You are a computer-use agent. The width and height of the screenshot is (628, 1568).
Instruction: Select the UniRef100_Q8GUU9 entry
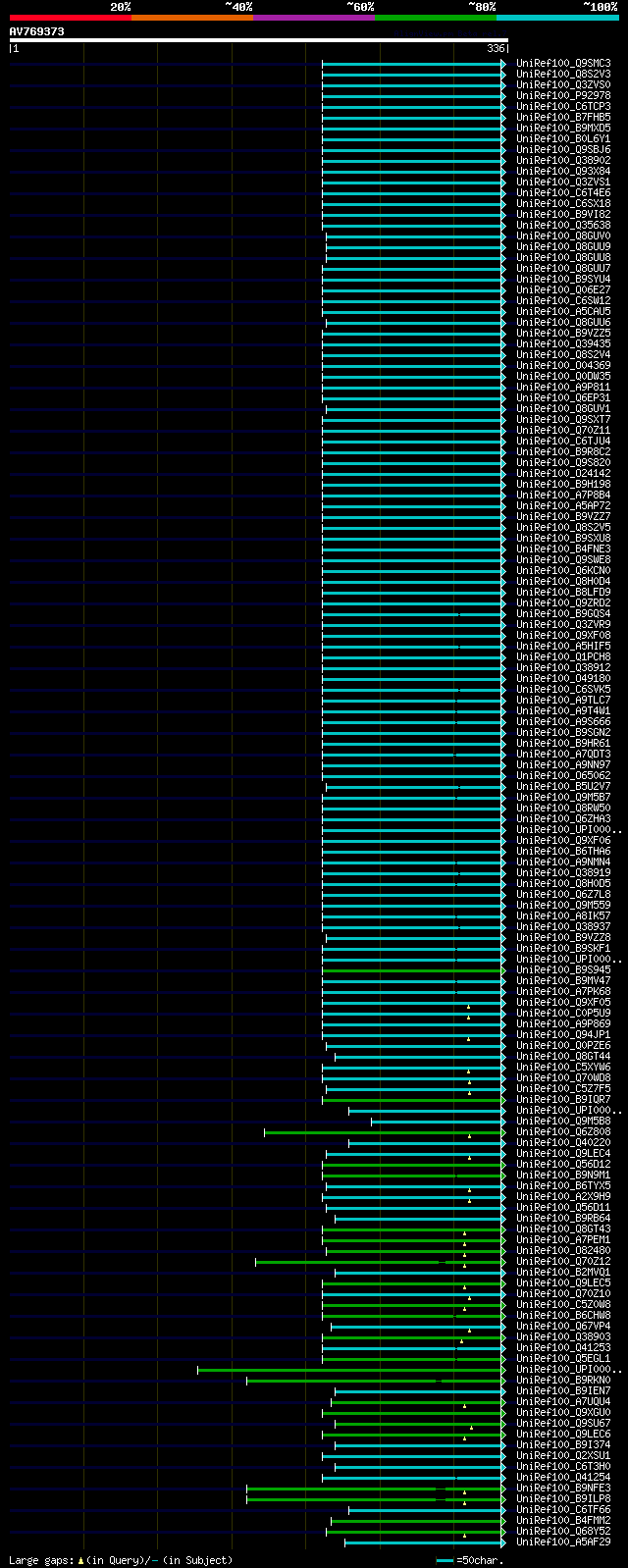tap(563, 247)
